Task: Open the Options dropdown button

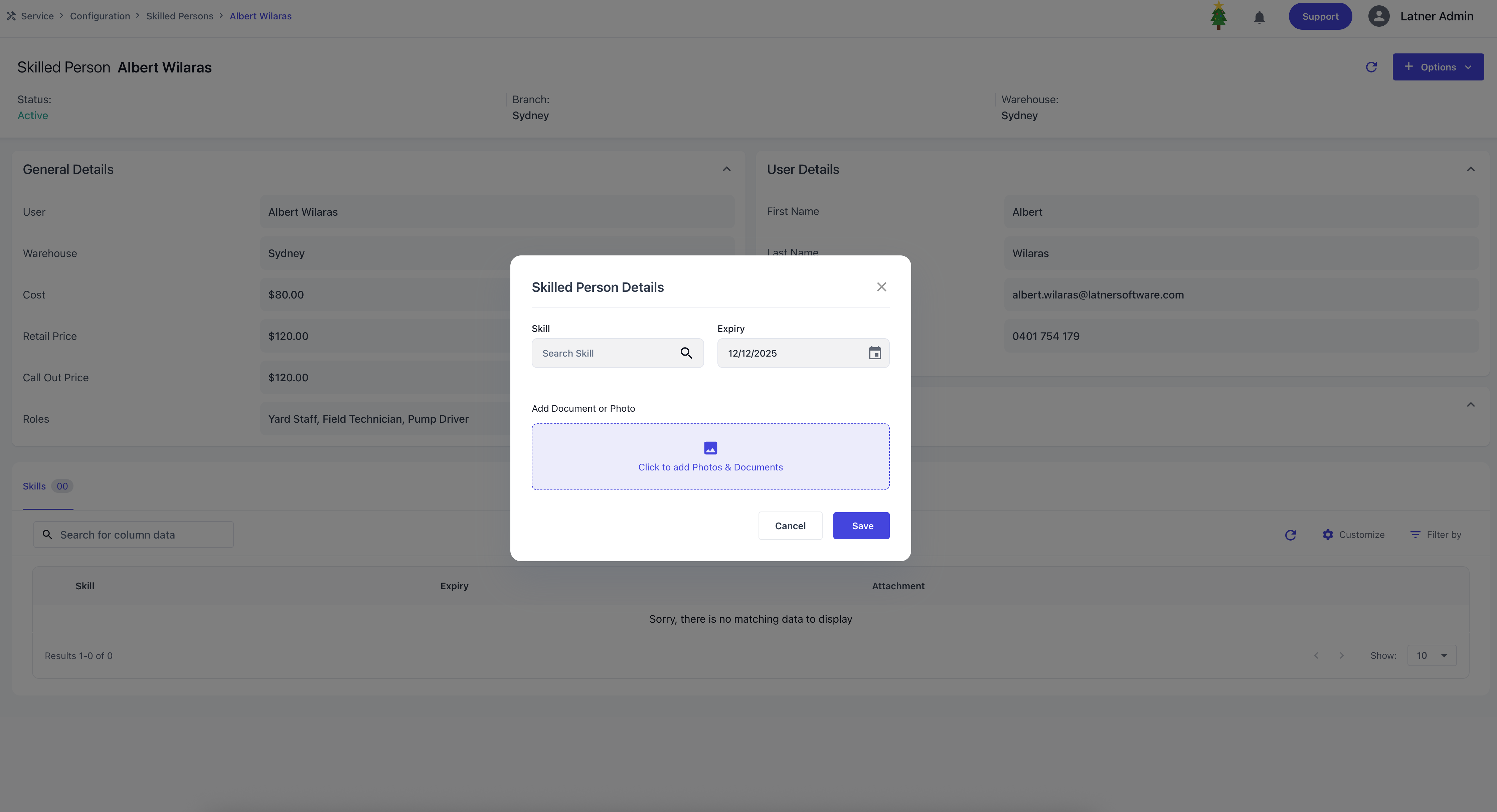Action: click(1438, 67)
